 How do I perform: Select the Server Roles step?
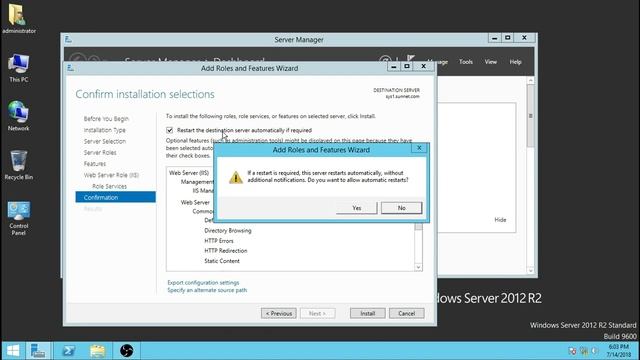tap(100, 153)
